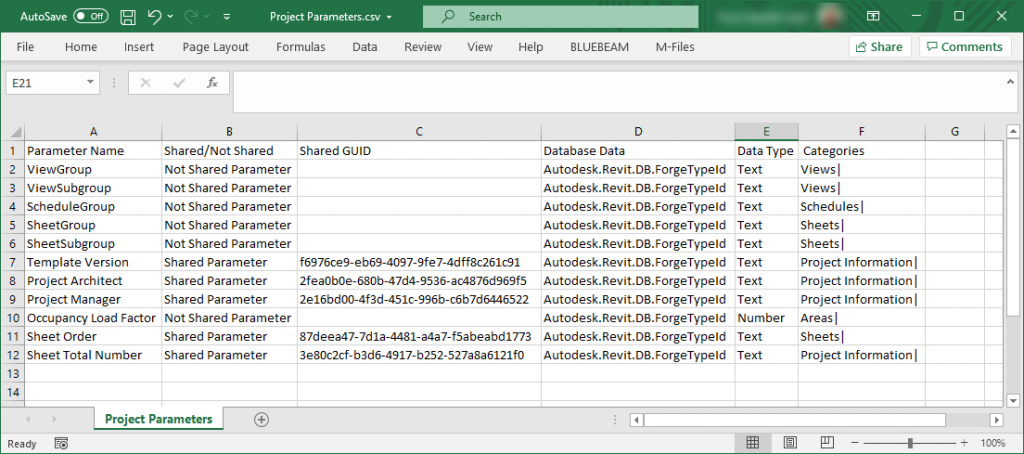Switch to the Insert ribbon tab
The height and width of the screenshot is (454, 1024).
(139, 47)
